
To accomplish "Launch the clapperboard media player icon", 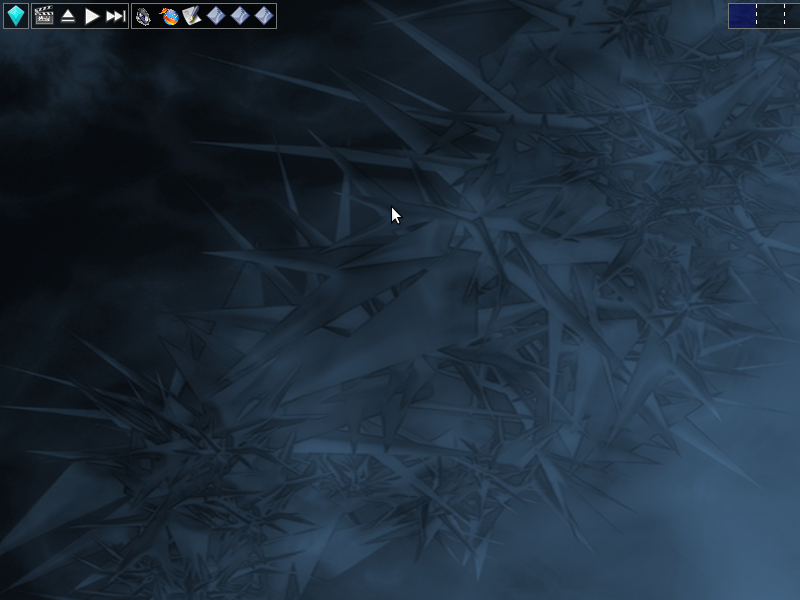I will tap(44, 16).
